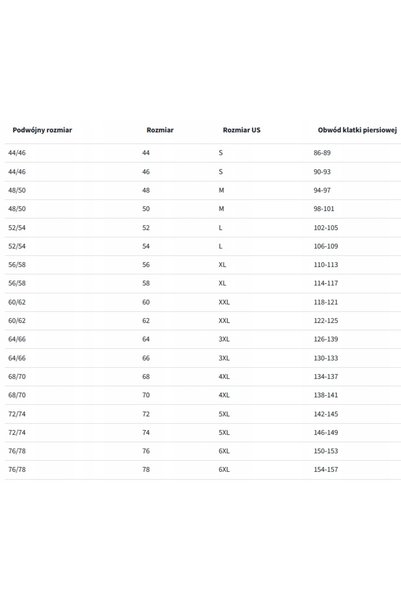This screenshot has height=601, width=401.
Task: Click the Podwójny rozmiar column header
Action: pyautogui.click(x=42, y=130)
